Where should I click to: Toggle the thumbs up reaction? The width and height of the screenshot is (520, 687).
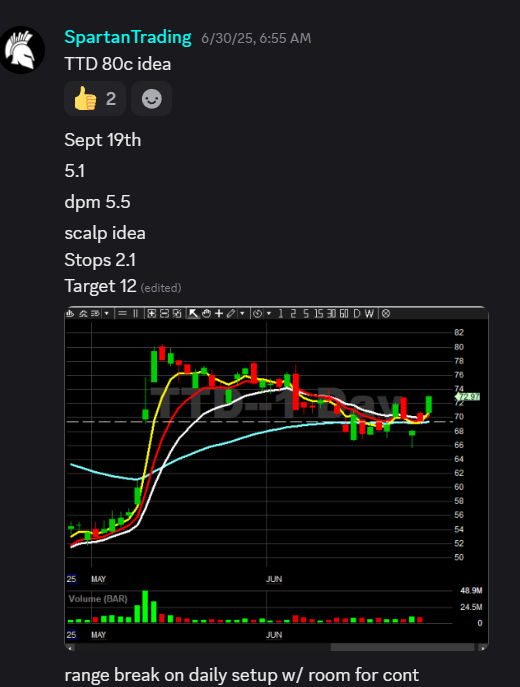coord(95,99)
